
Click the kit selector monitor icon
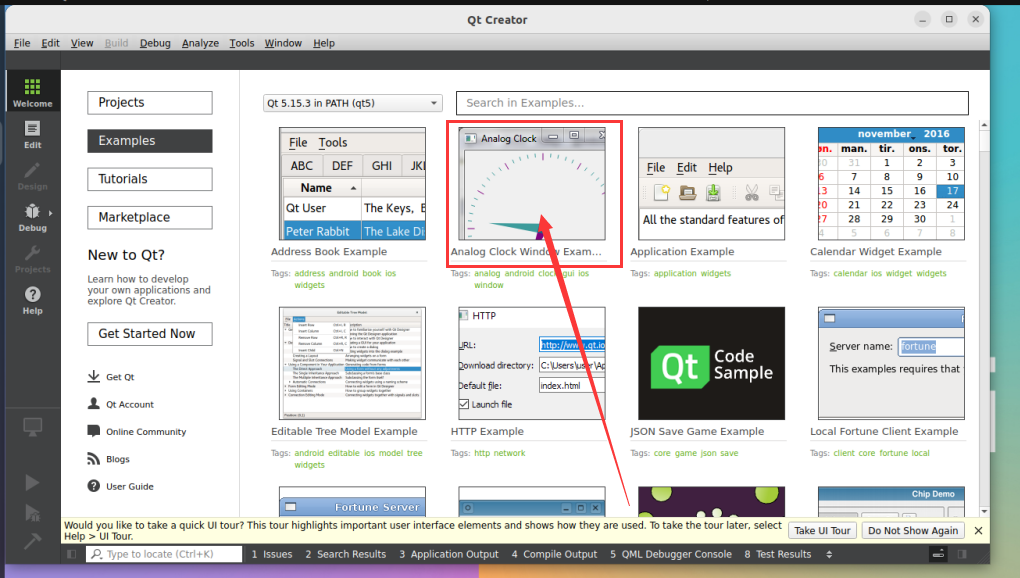[x=33, y=427]
